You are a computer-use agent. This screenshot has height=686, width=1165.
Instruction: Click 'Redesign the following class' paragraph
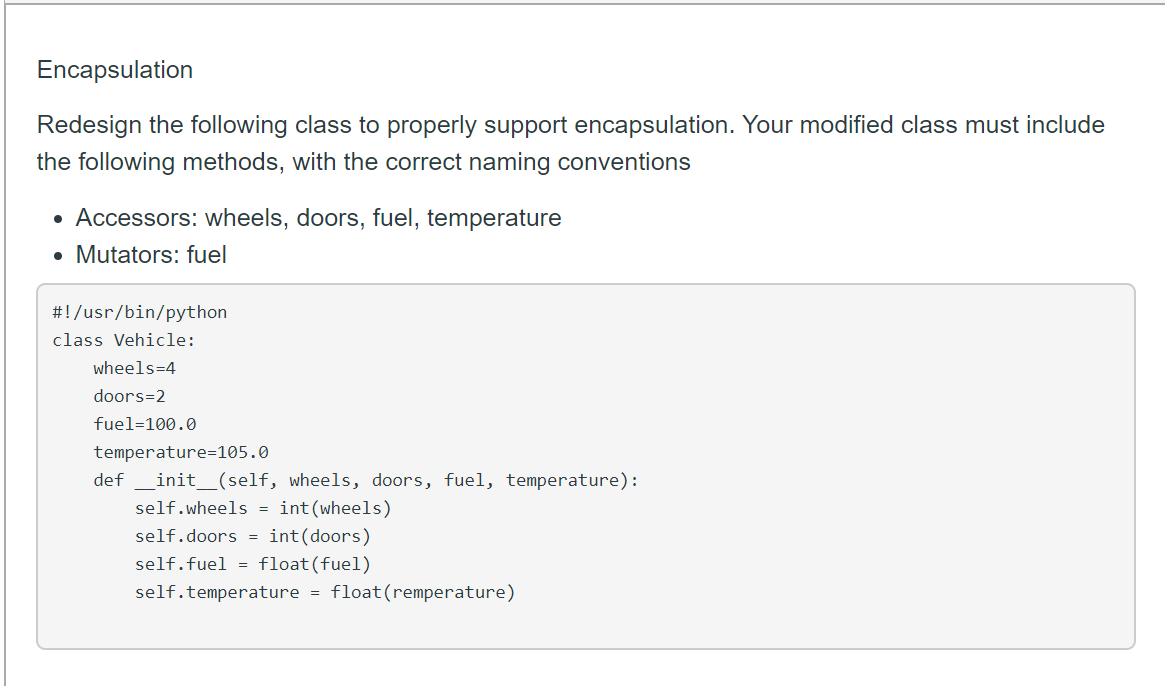[571, 143]
